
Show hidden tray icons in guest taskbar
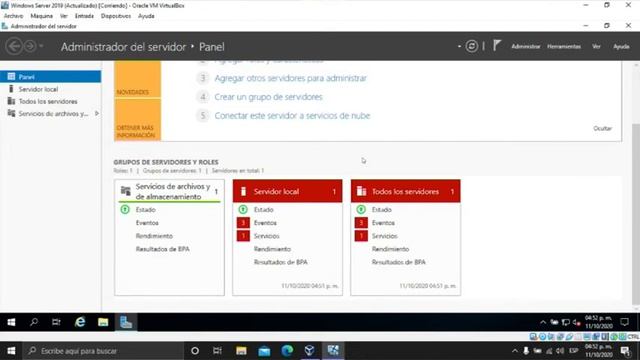tap(543, 322)
